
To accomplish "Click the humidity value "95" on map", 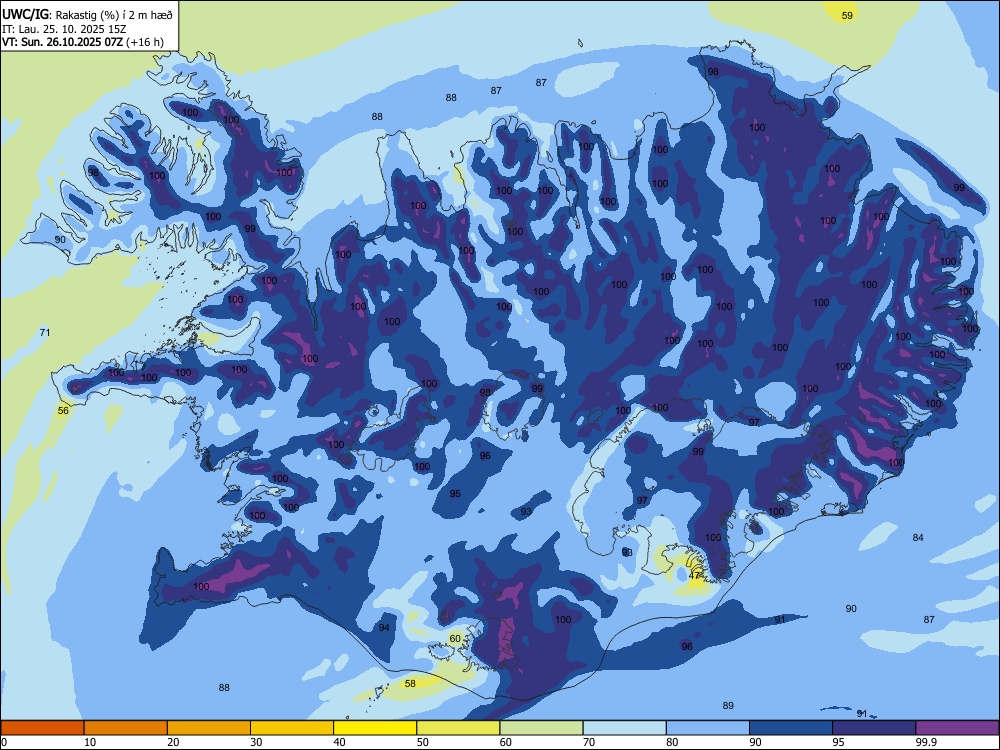I will (455, 494).
